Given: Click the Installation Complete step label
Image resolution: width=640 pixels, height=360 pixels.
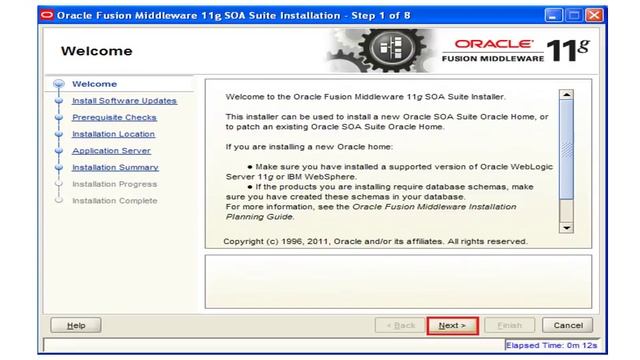Looking at the screenshot, I should pyautogui.click(x=115, y=201).
